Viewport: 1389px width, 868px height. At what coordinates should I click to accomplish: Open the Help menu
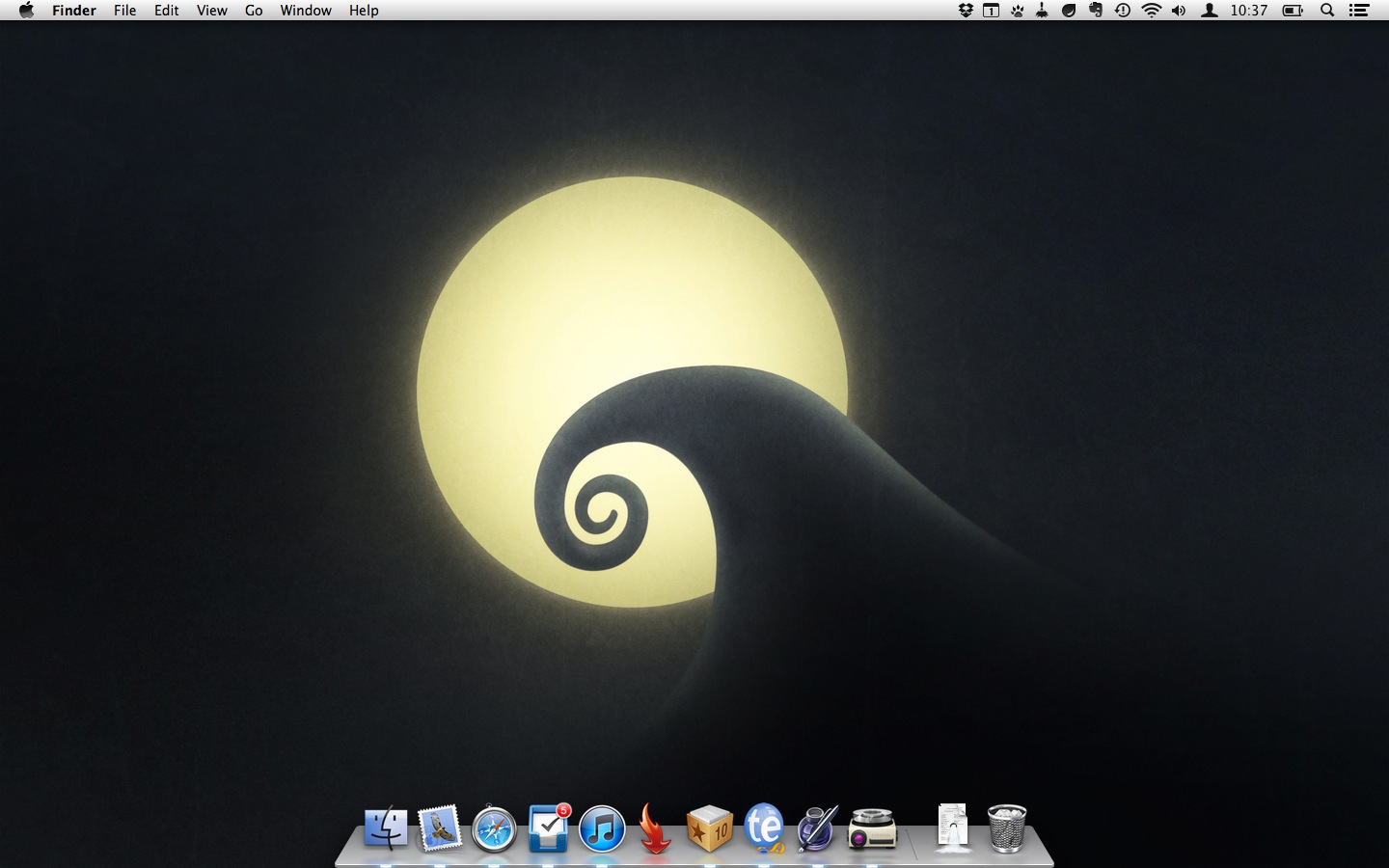click(x=364, y=11)
